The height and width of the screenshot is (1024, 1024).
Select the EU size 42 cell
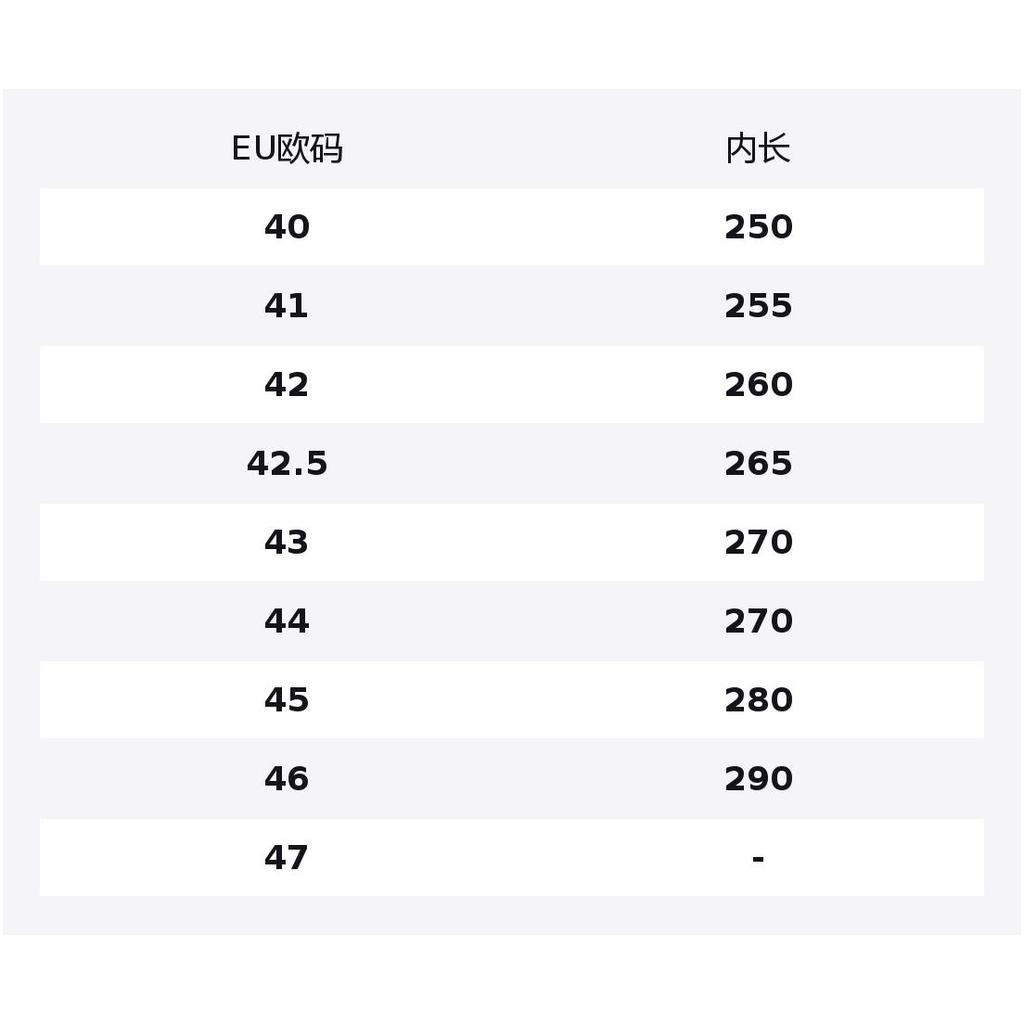[287, 385]
